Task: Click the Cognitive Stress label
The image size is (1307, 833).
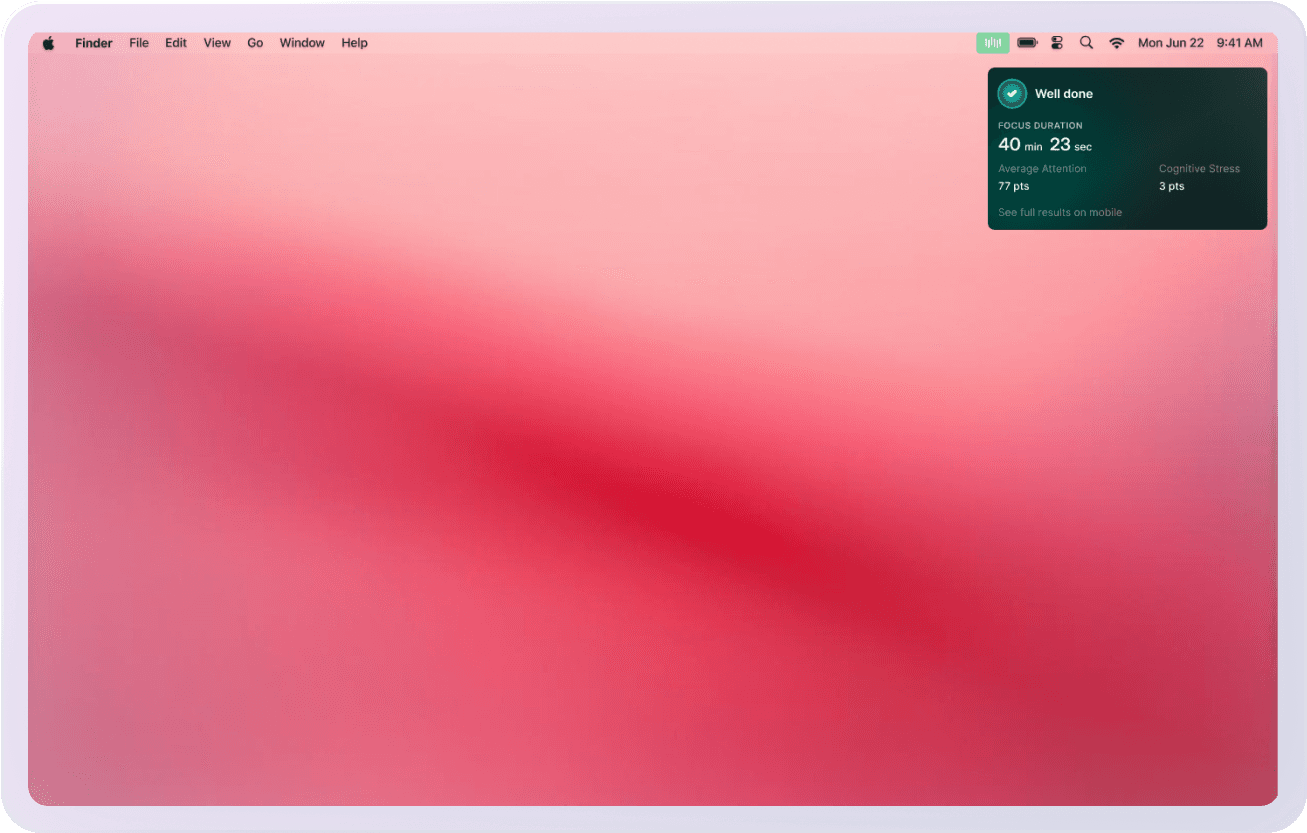Action: click(1199, 169)
